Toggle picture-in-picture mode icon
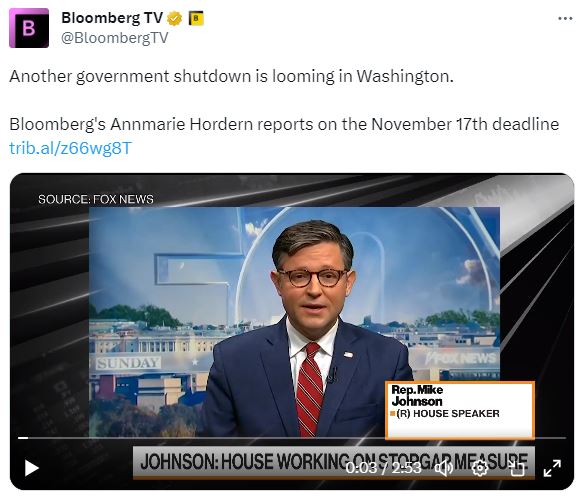582x499 pixels. point(517,469)
